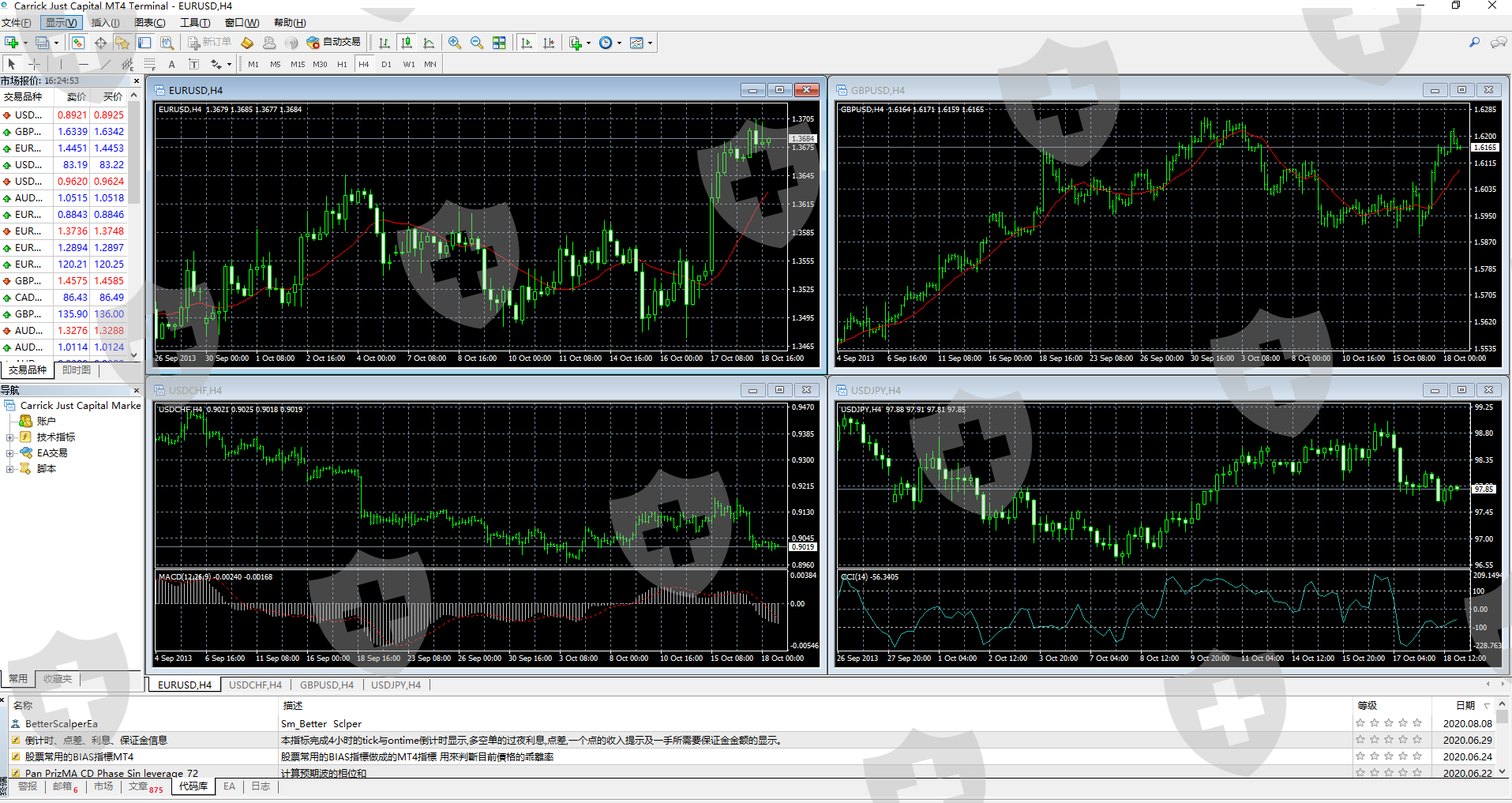Viewport: 1512px width, 803px height.
Task: Click the search magnifier in top-right corner
Action: pos(1474,43)
